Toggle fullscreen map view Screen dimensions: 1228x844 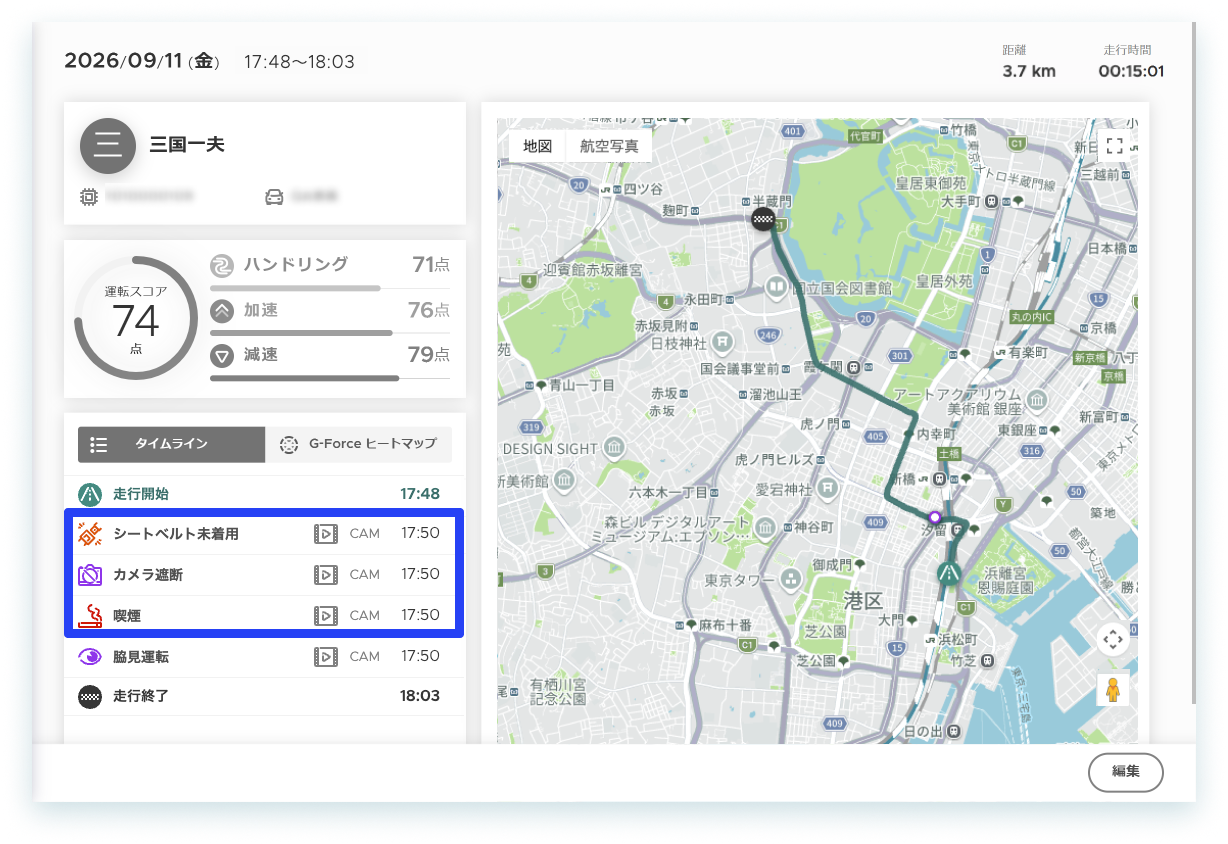point(1114,146)
